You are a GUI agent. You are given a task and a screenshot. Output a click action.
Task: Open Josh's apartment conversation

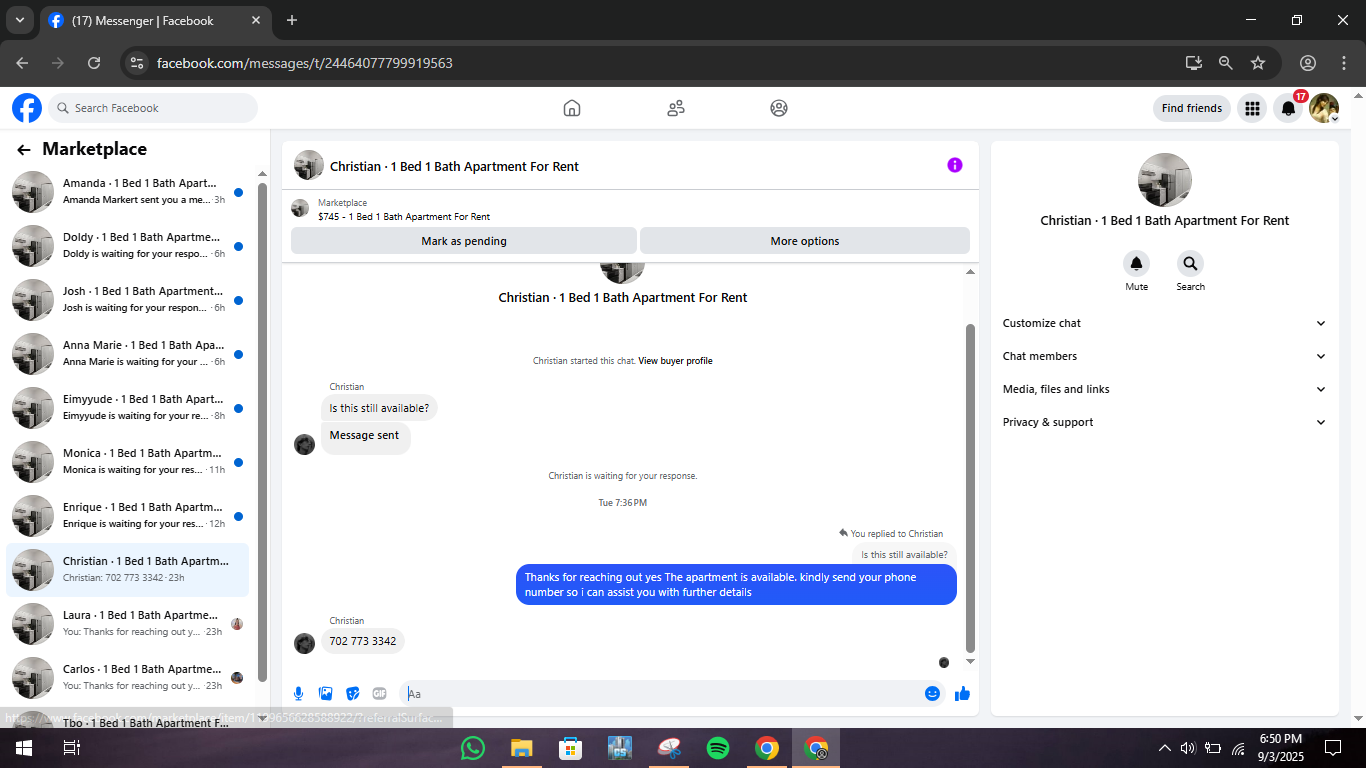click(x=128, y=300)
